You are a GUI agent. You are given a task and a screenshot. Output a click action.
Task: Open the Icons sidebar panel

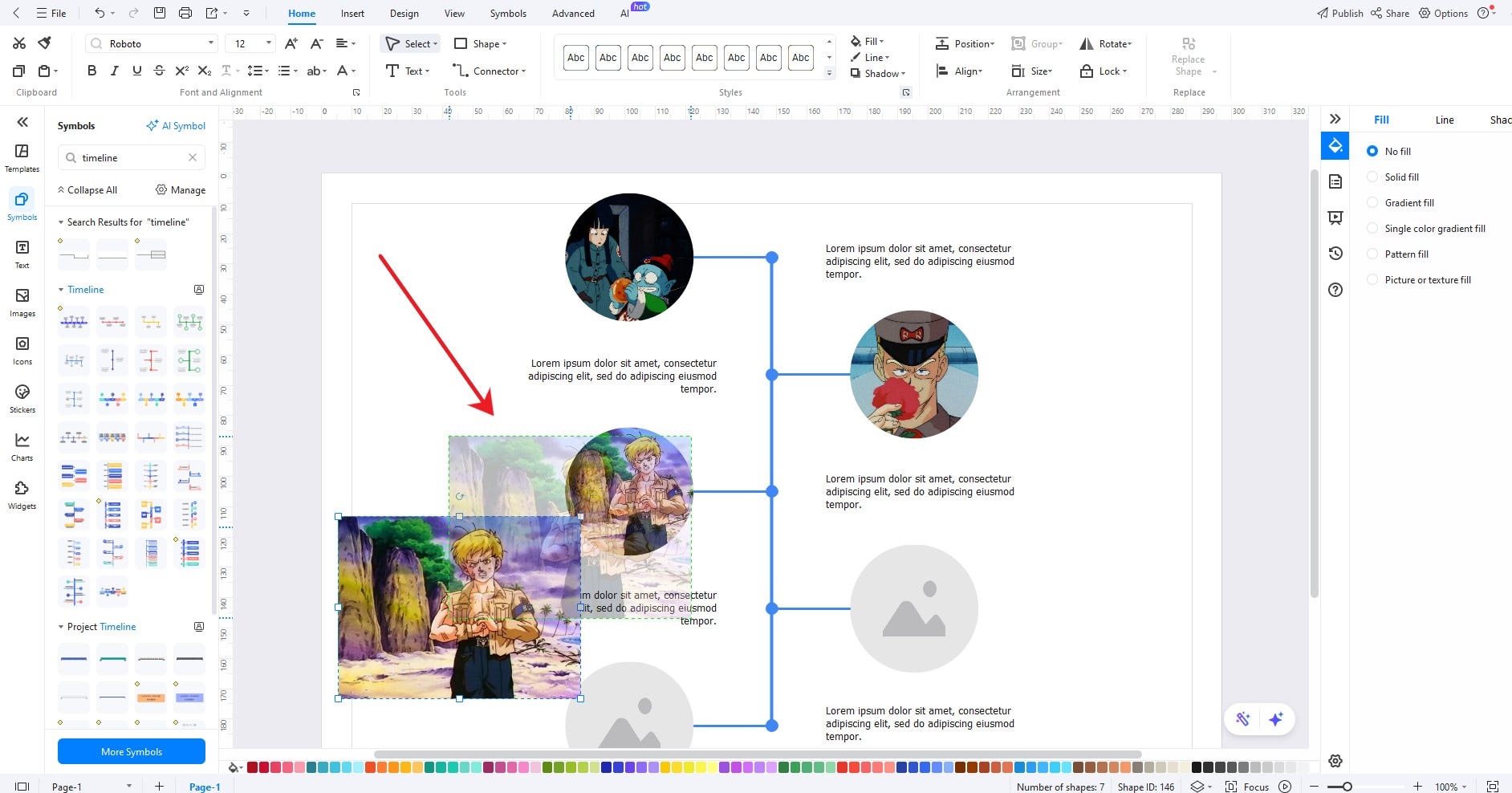22,351
